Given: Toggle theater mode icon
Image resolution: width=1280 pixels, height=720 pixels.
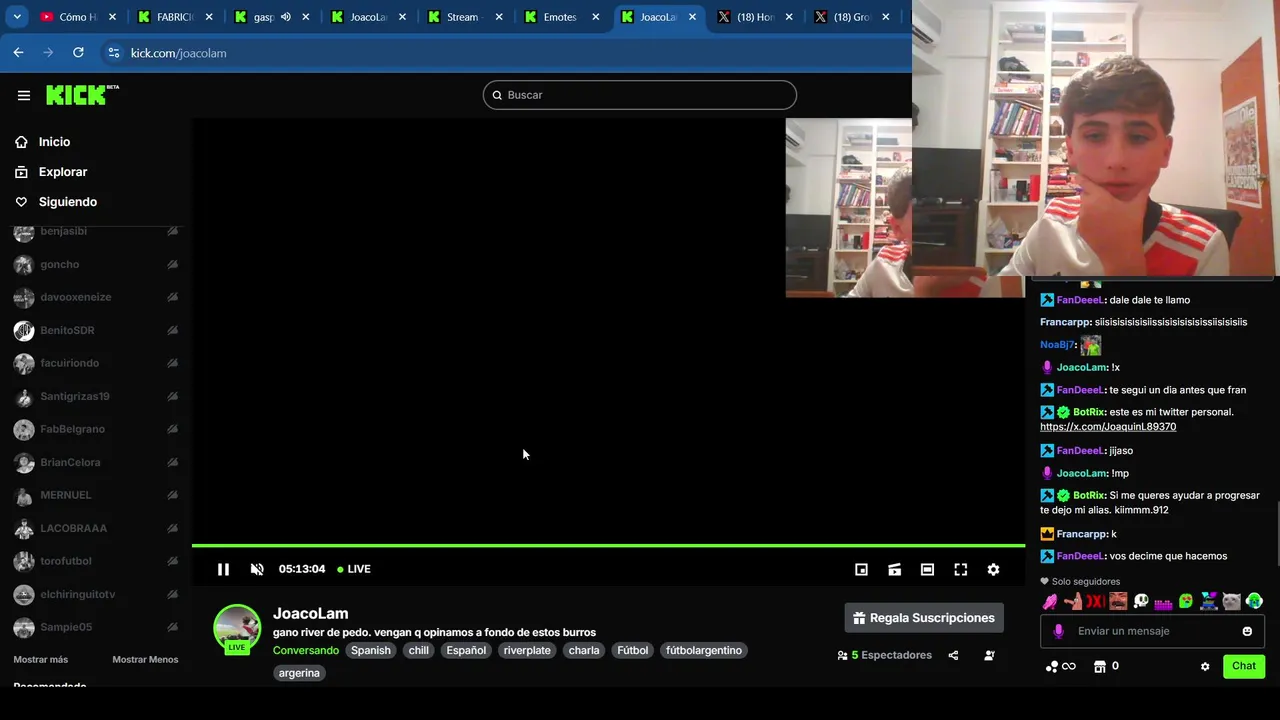Looking at the screenshot, I should [x=927, y=569].
